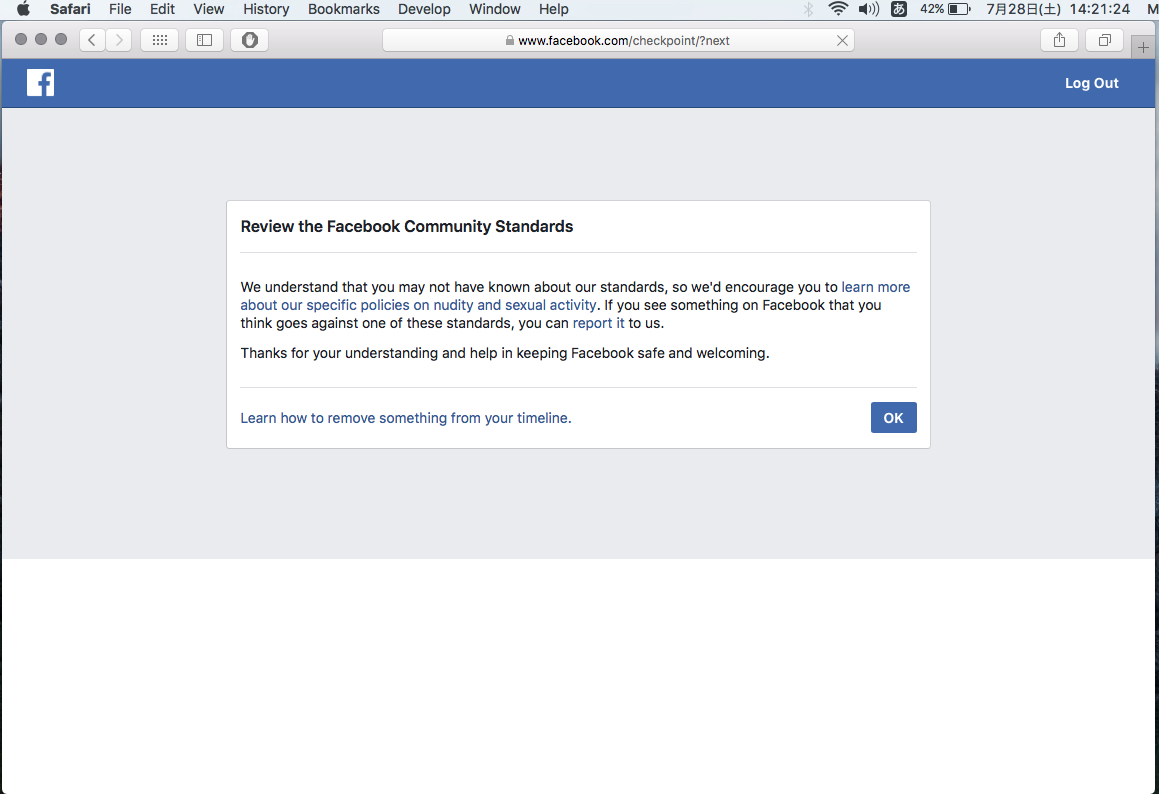
Task: Click the lock icon in address bar
Action: coord(509,41)
